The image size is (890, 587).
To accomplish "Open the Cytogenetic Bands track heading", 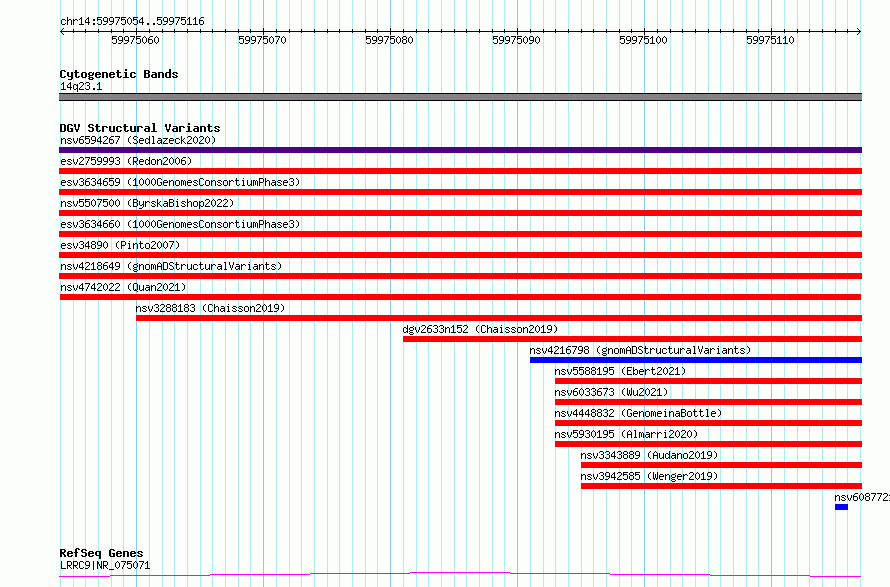I will (119, 74).
